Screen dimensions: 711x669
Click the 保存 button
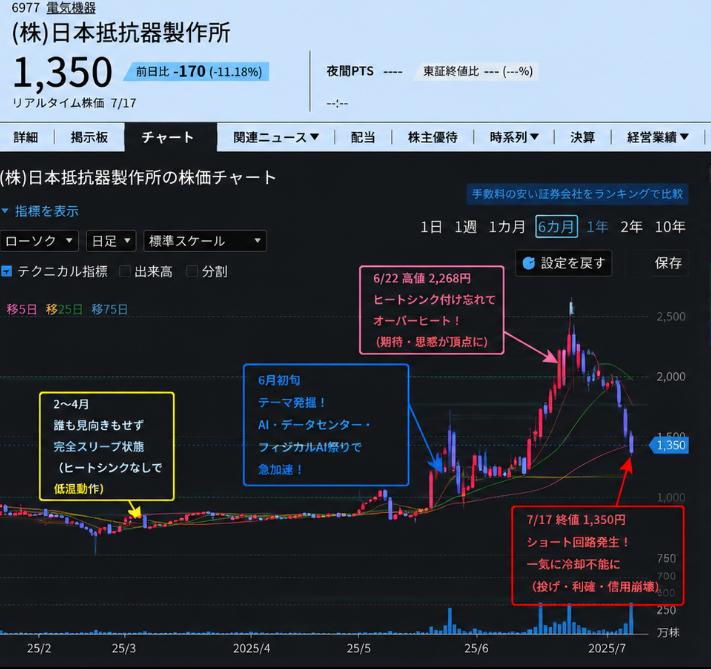[668, 263]
